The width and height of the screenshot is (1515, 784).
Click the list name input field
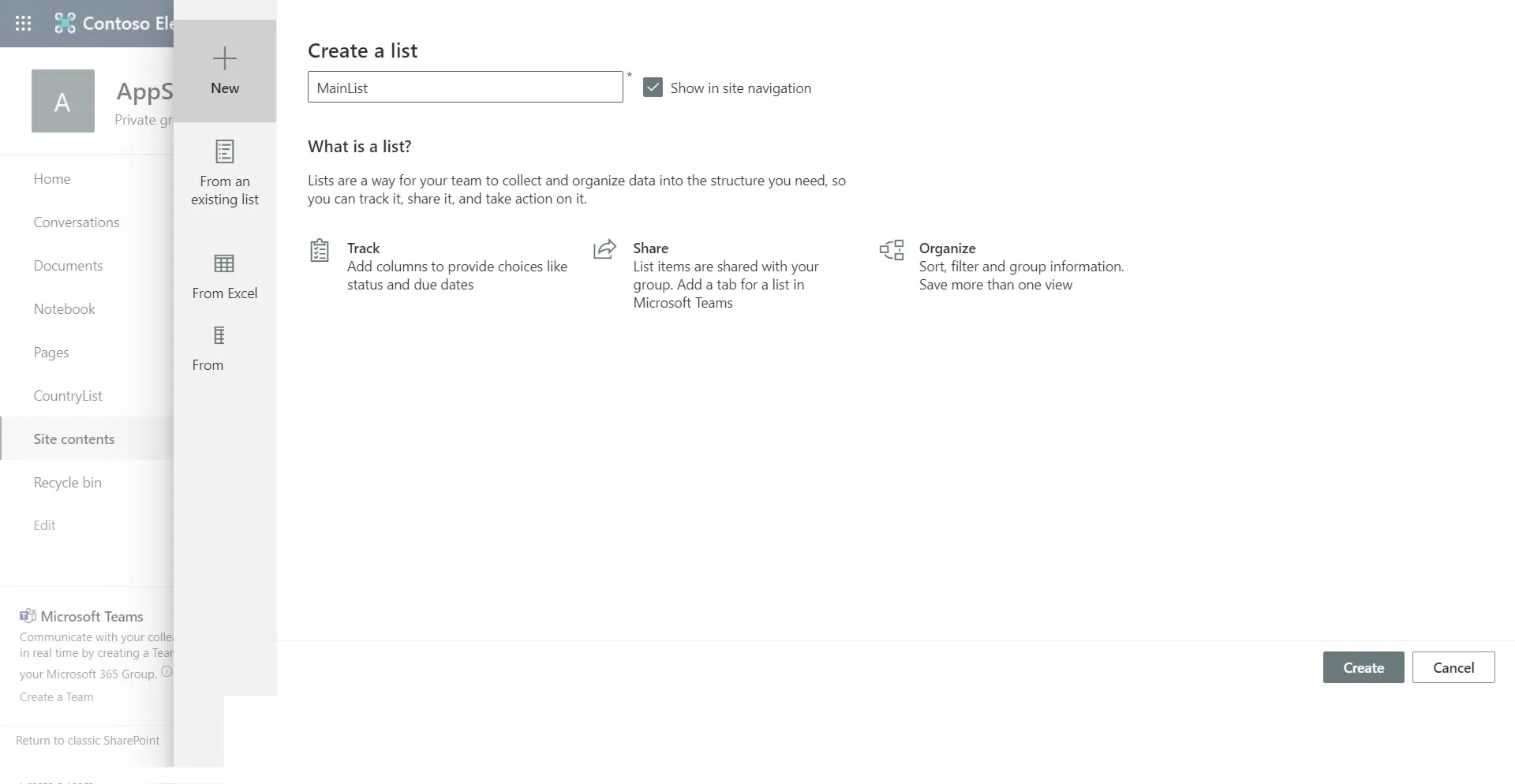(x=465, y=88)
